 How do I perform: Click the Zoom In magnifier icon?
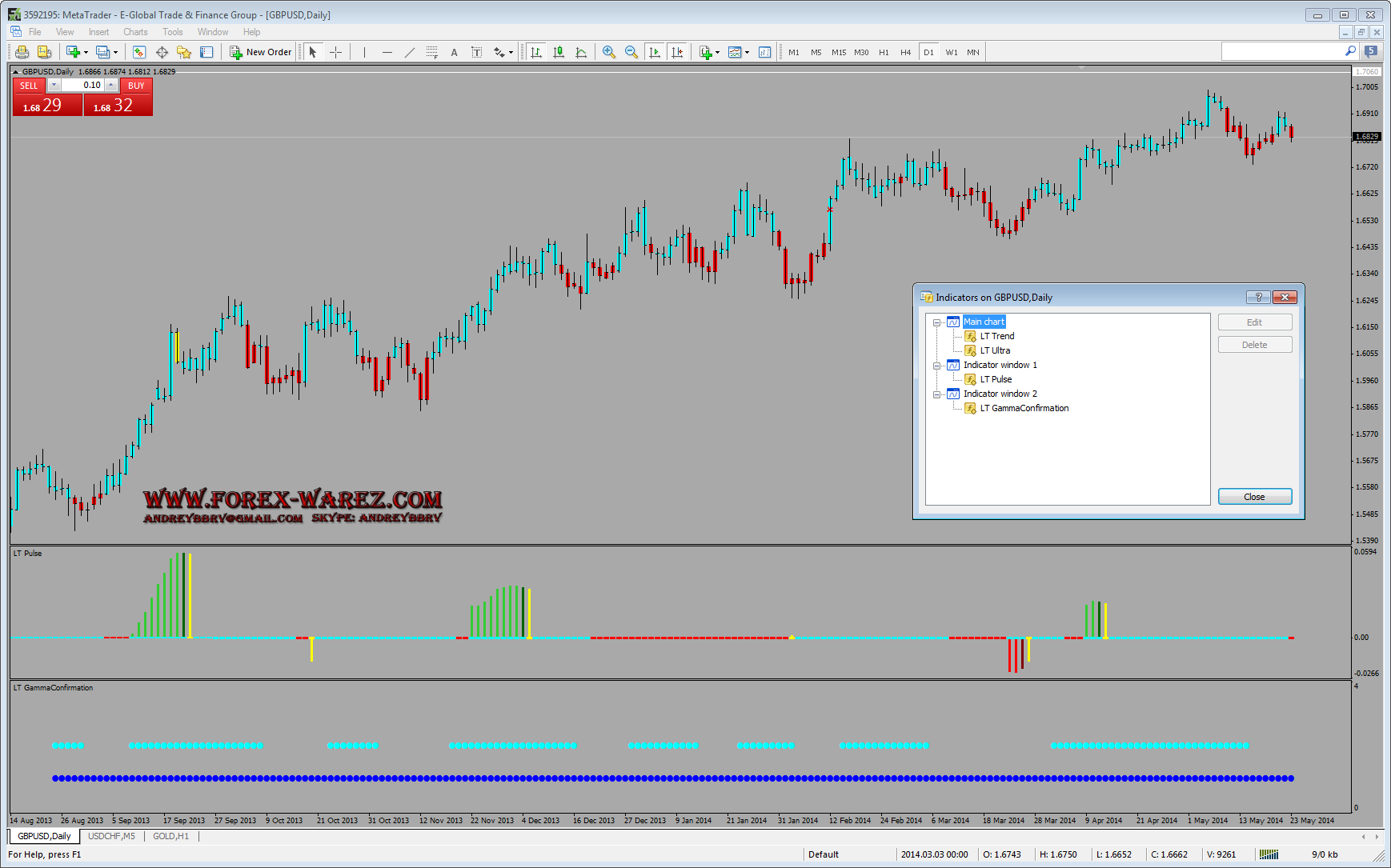point(609,53)
